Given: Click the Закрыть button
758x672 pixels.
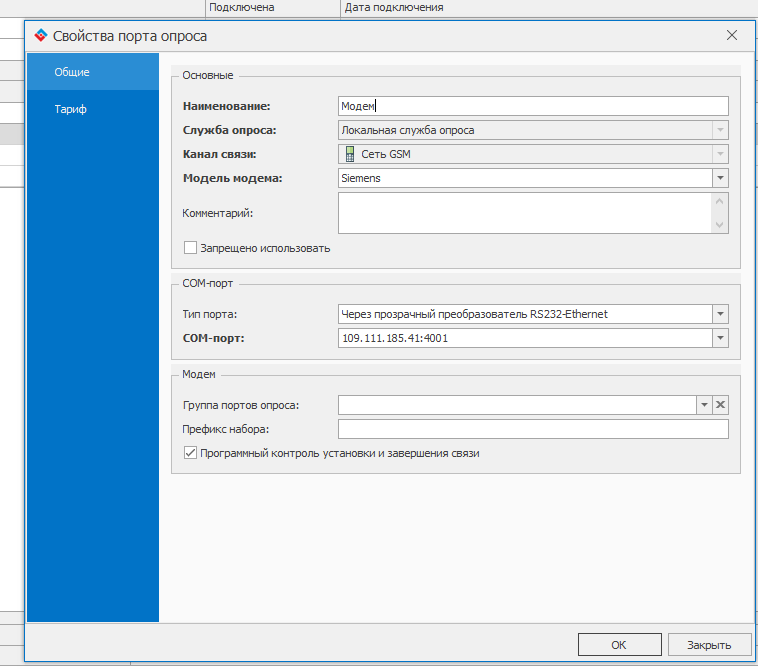Looking at the screenshot, I should pos(709,644).
